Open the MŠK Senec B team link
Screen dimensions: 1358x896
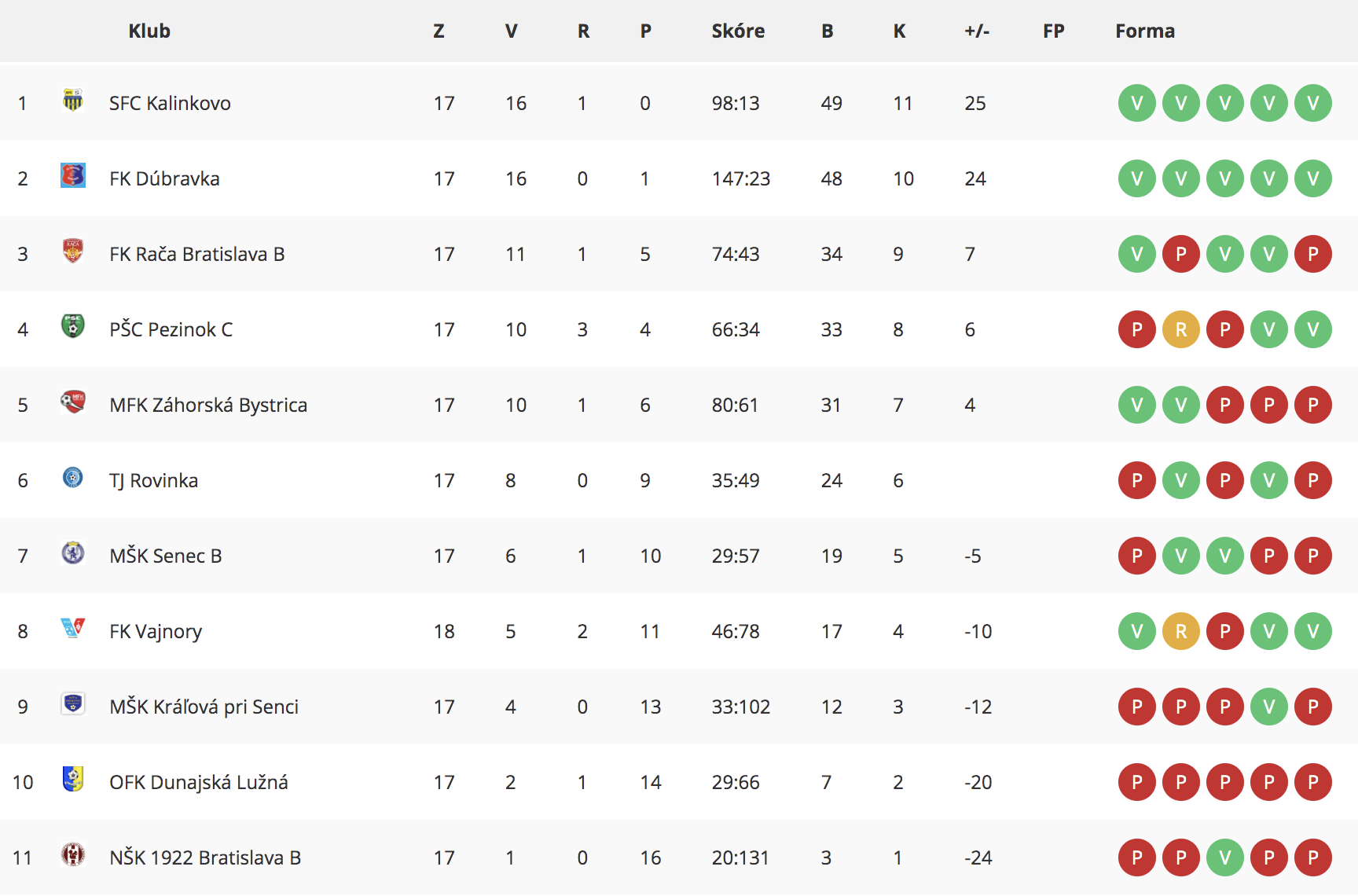click(166, 556)
